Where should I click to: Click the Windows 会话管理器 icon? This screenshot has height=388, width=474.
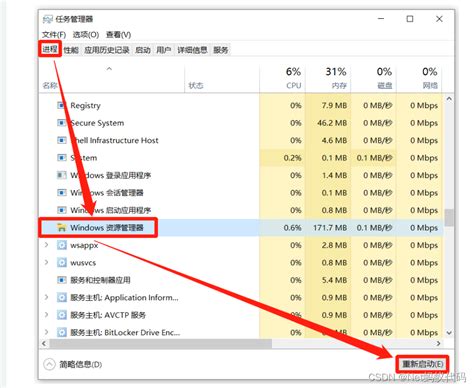tap(61, 193)
